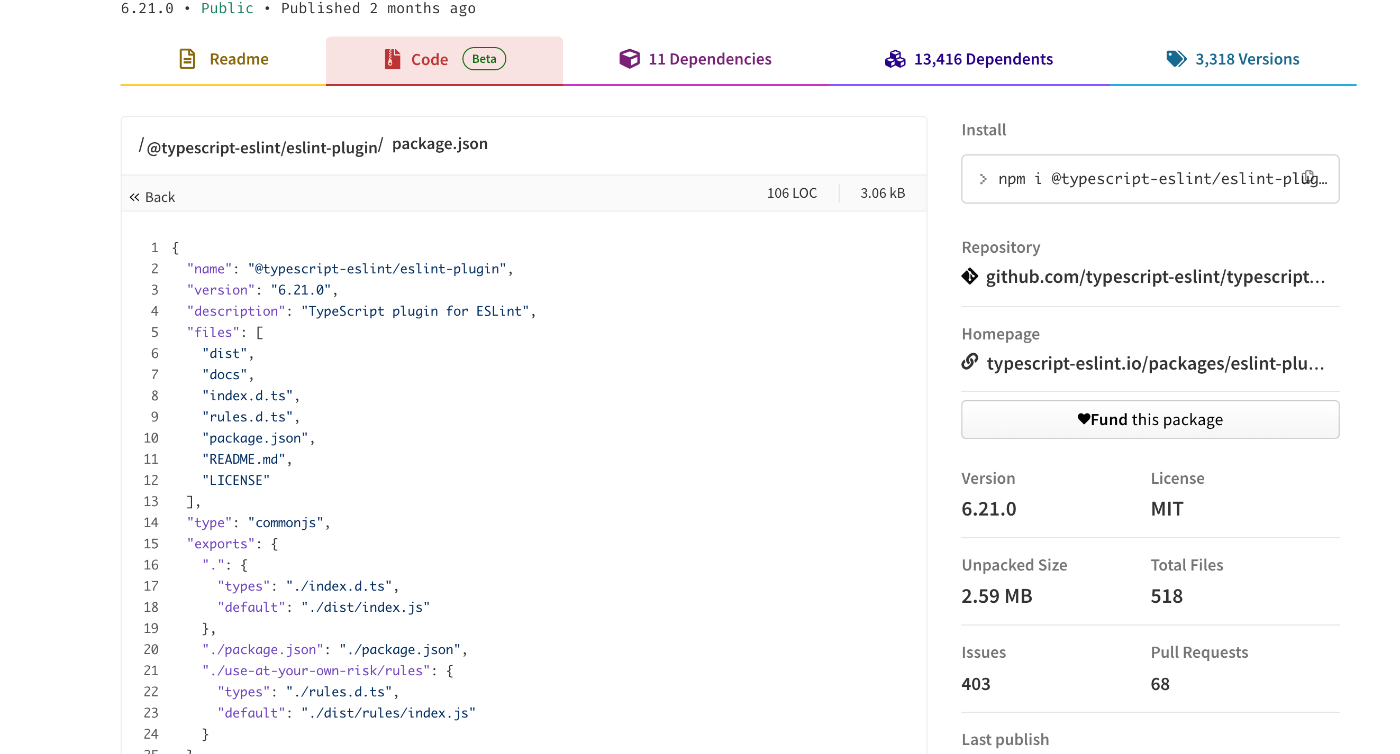Click the Unpacked Size 2.59 MB value
The height and width of the screenshot is (754, 1400).
point(997,596)
